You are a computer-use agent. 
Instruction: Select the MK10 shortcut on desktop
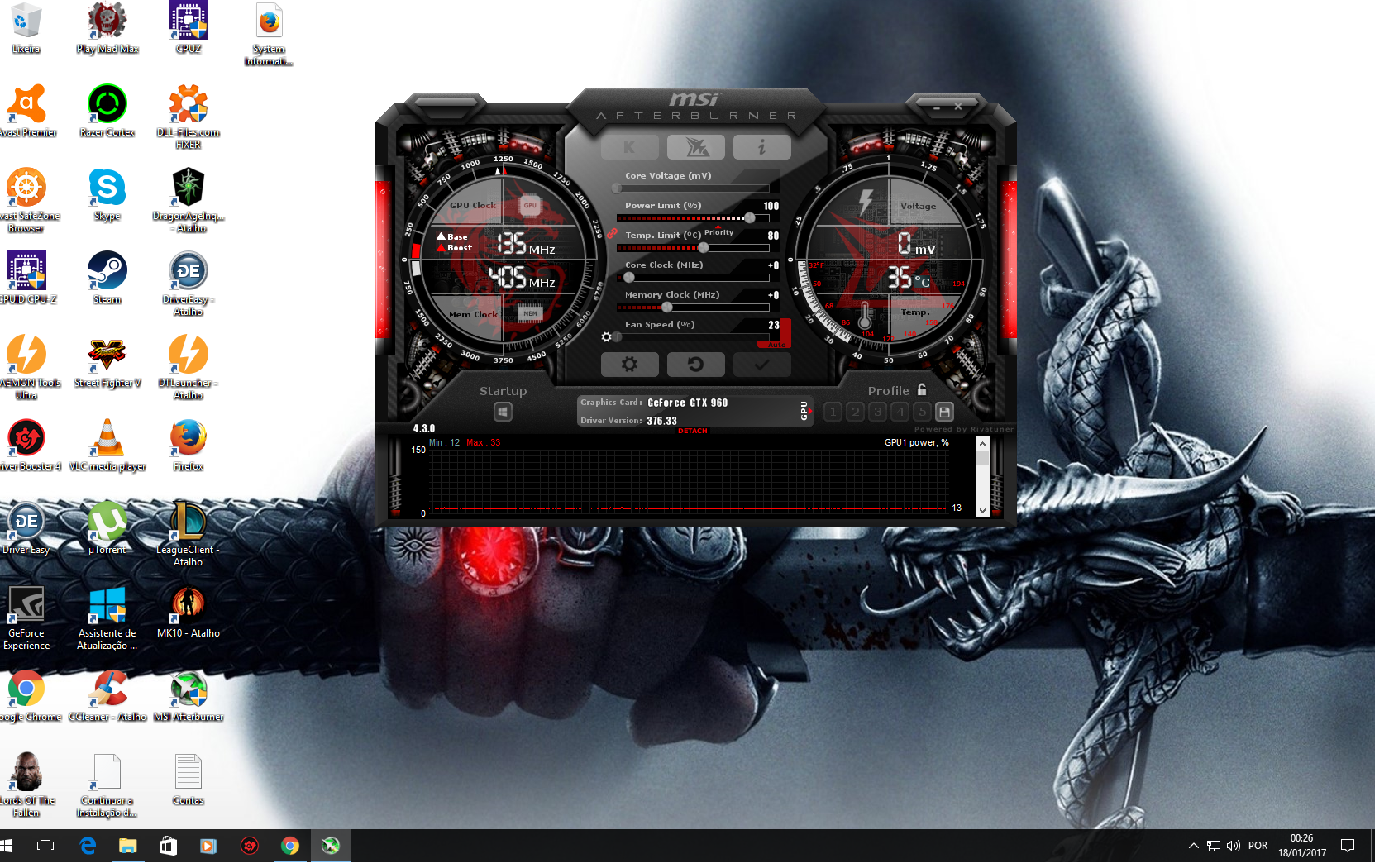coord(189,613)
